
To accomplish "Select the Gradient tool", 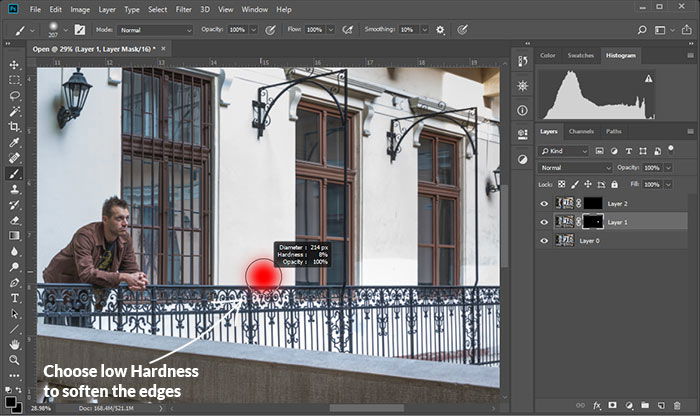I will (14, 236).
